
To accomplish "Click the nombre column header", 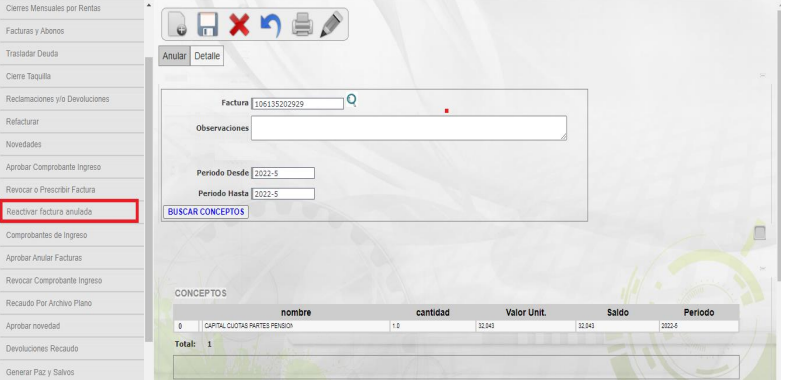I will (x=296, y=313).
